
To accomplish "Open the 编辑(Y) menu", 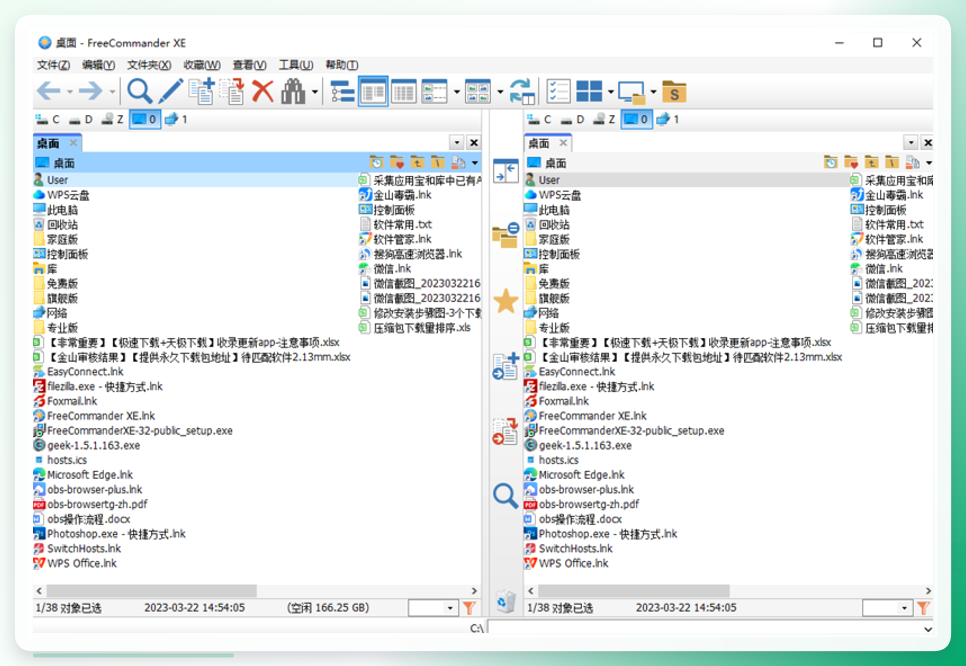I will click(x=99, y=65).
